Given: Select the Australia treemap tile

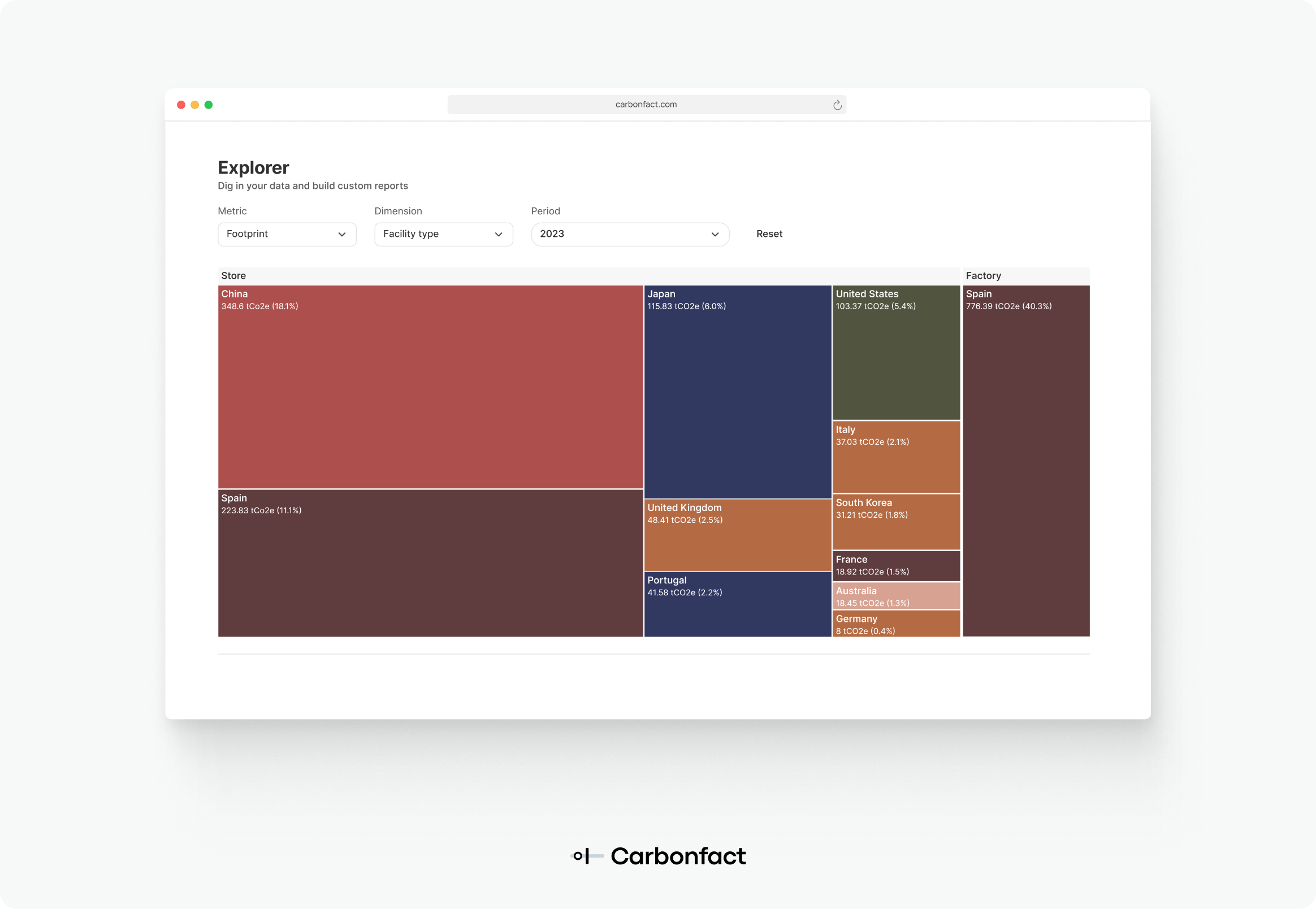Looking at the screenshot, I should (896, 596).
